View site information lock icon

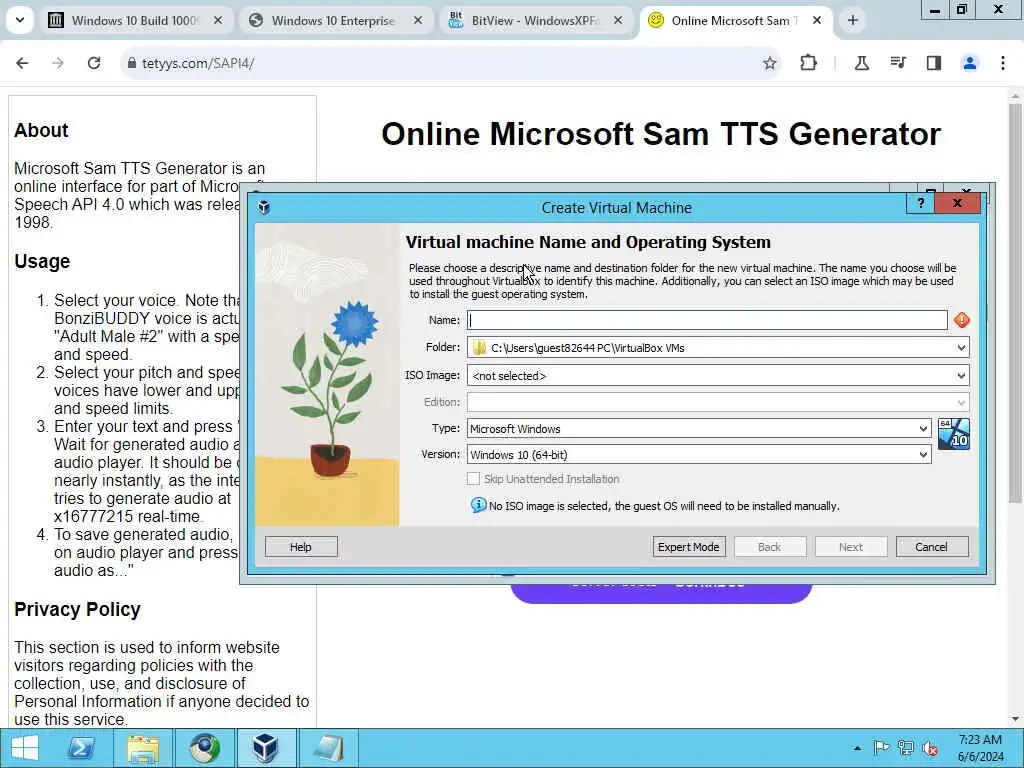point(132,63)
